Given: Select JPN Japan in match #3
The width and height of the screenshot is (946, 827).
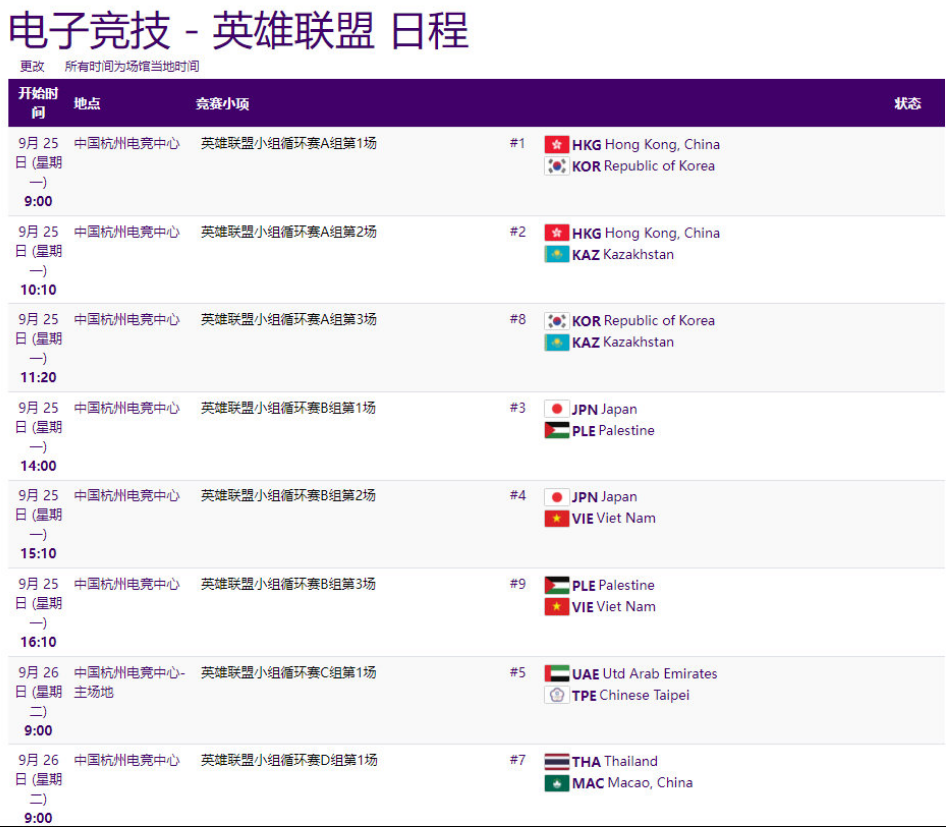Looking at the screenshot, I should pos(605,410).
